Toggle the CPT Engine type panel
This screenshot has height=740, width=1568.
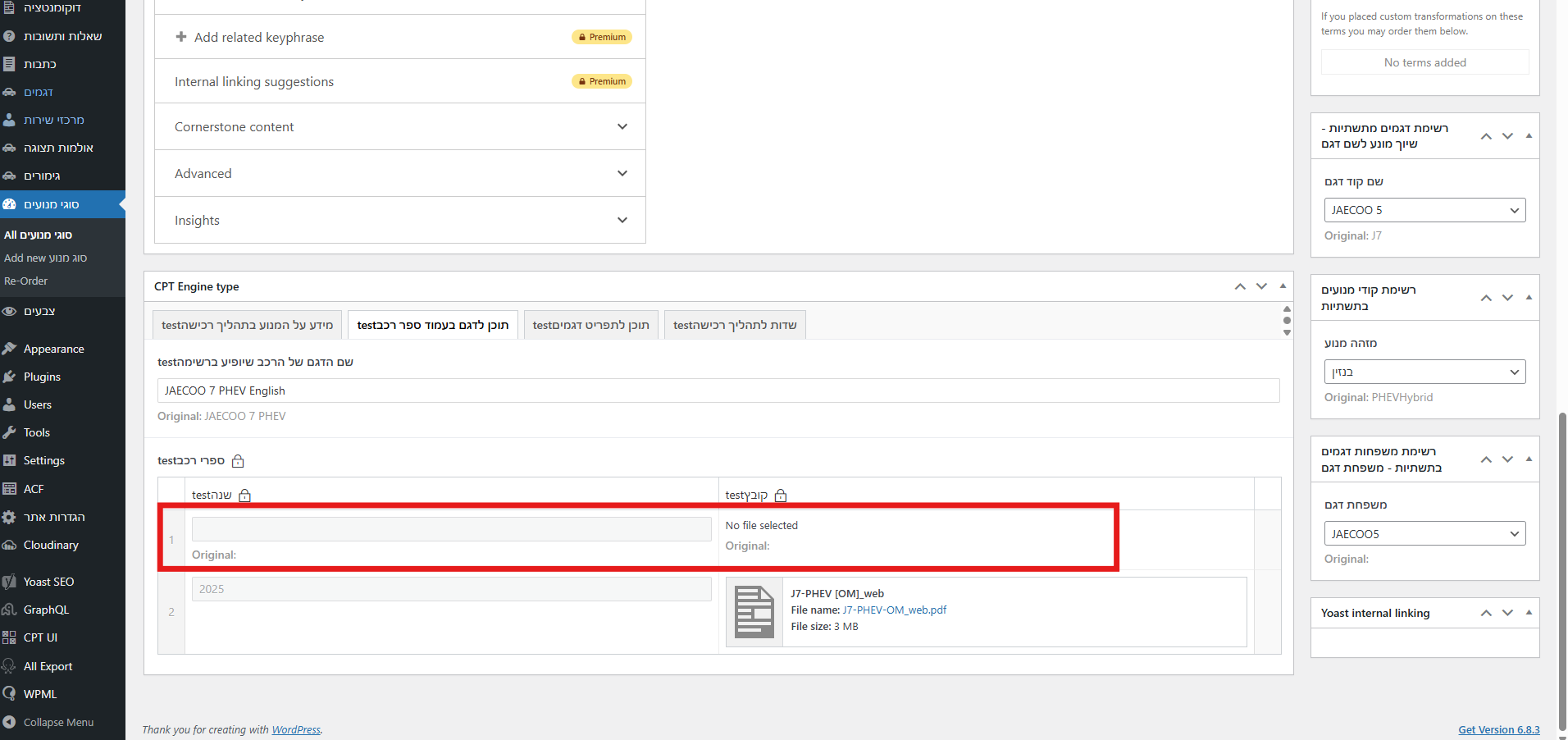coord(1283,286)
